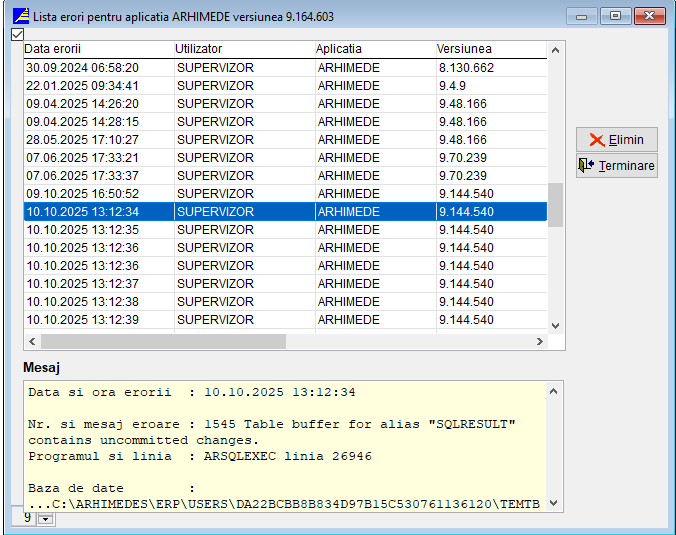Click ARSQLEXEC linia 26946 text in message
The height and width of the screenshot is (535, 676).
point(288,456)
